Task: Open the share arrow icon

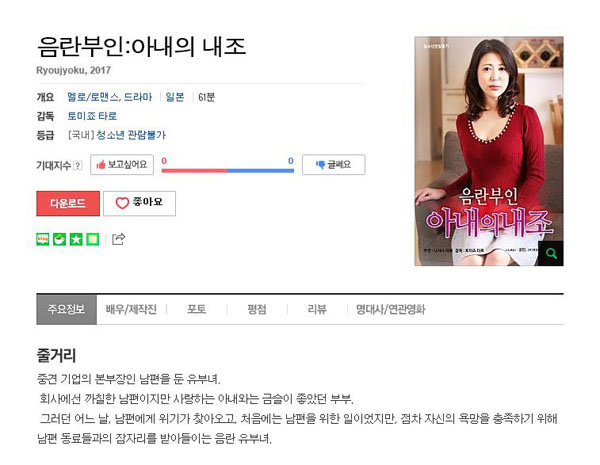Action: pos(118,239)
